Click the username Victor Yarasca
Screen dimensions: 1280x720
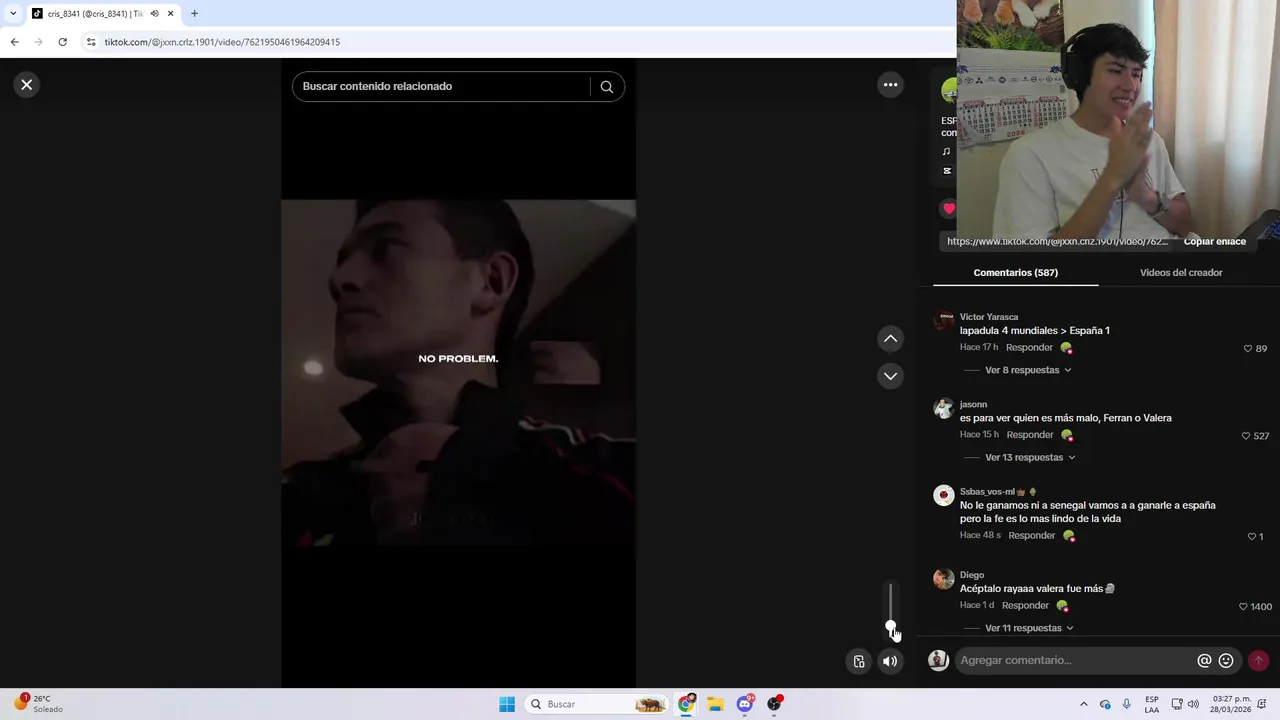click(x=989, y=317)
